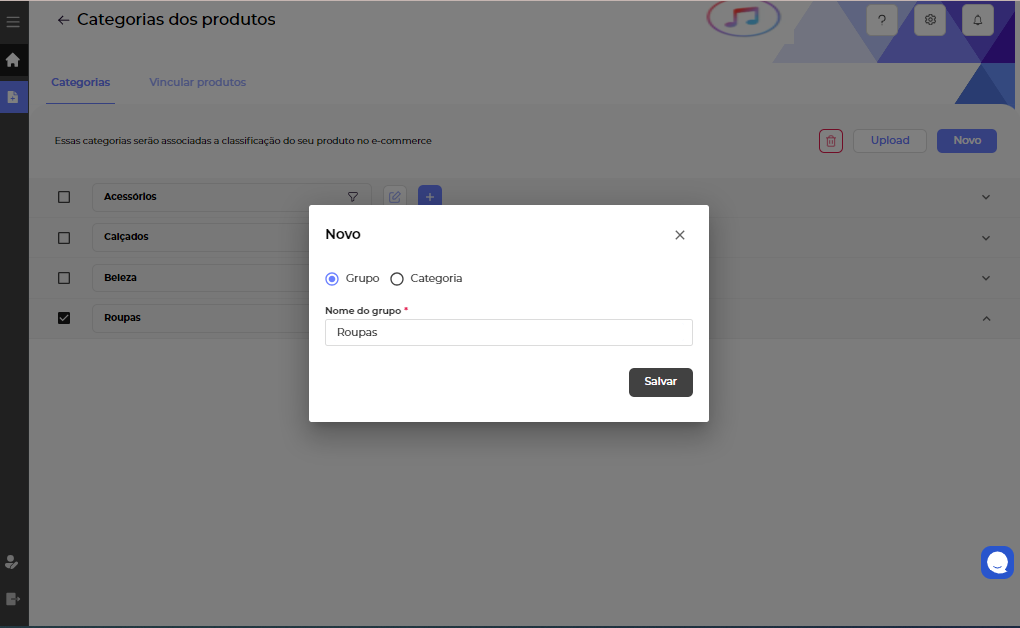Select the Categoria radio button
Viewport: 1020px width, 628px height.
(397, 279)
